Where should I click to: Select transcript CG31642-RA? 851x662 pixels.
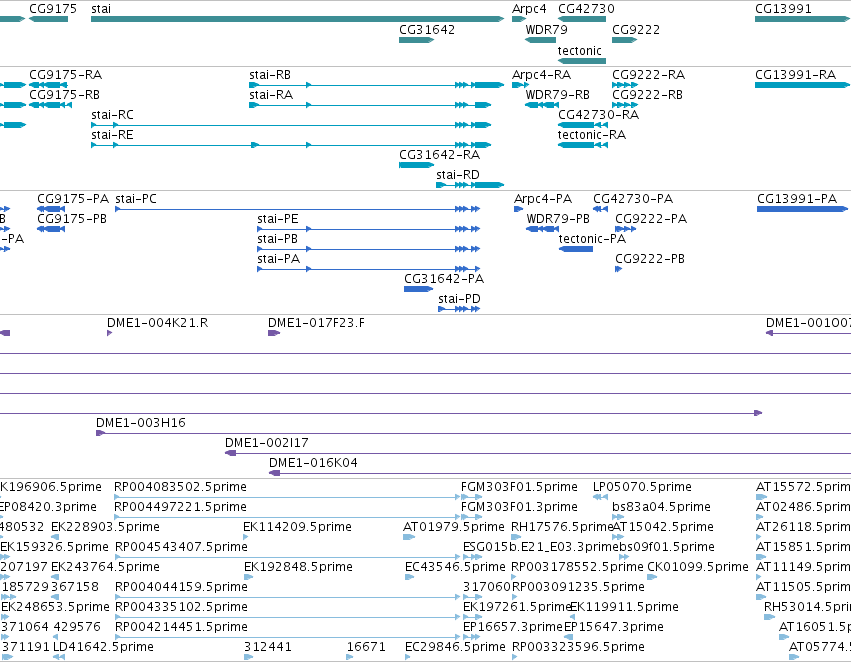(416, 165)
